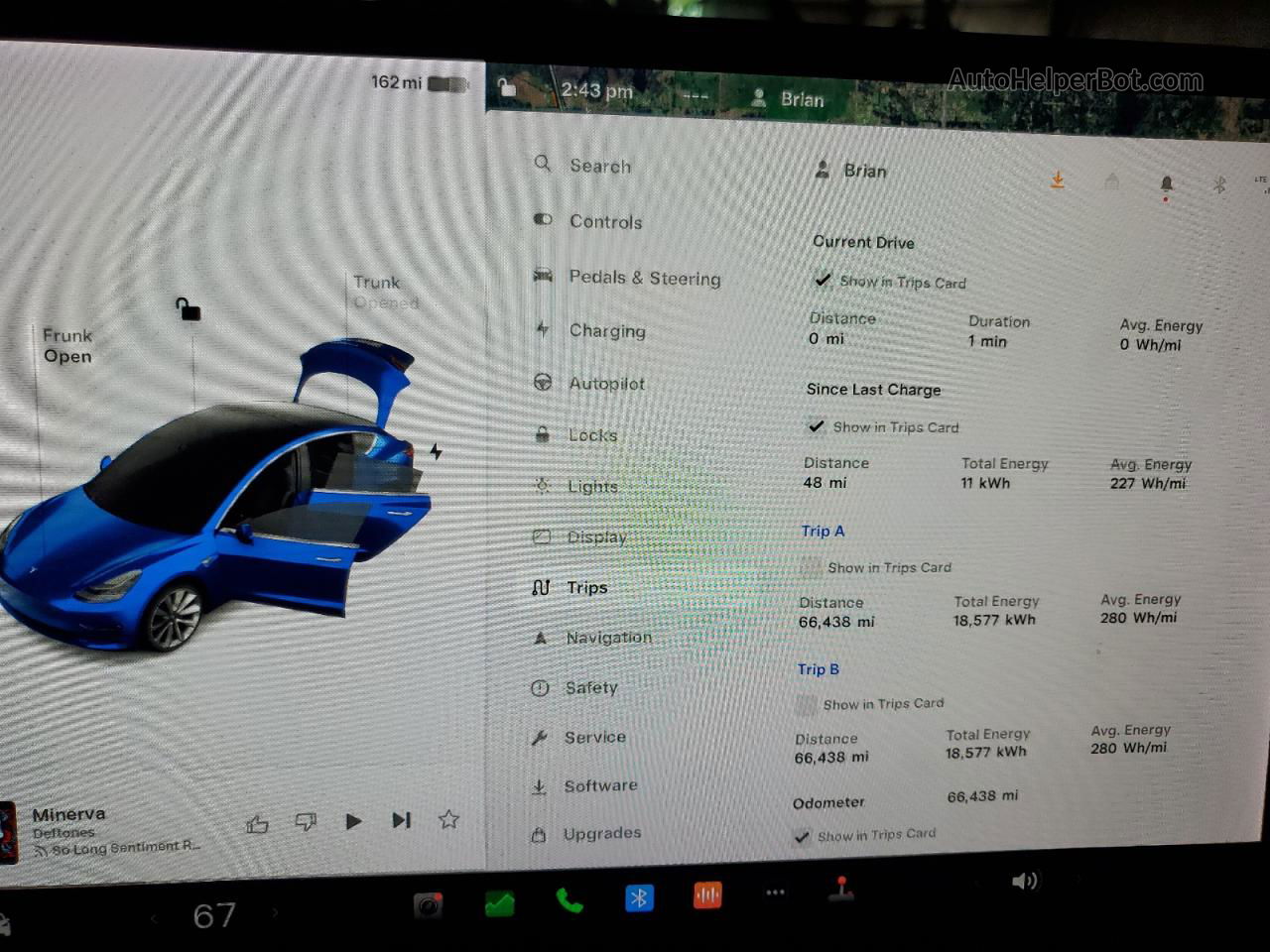
Task: Open the Lights settings
Action: point(576,486)
